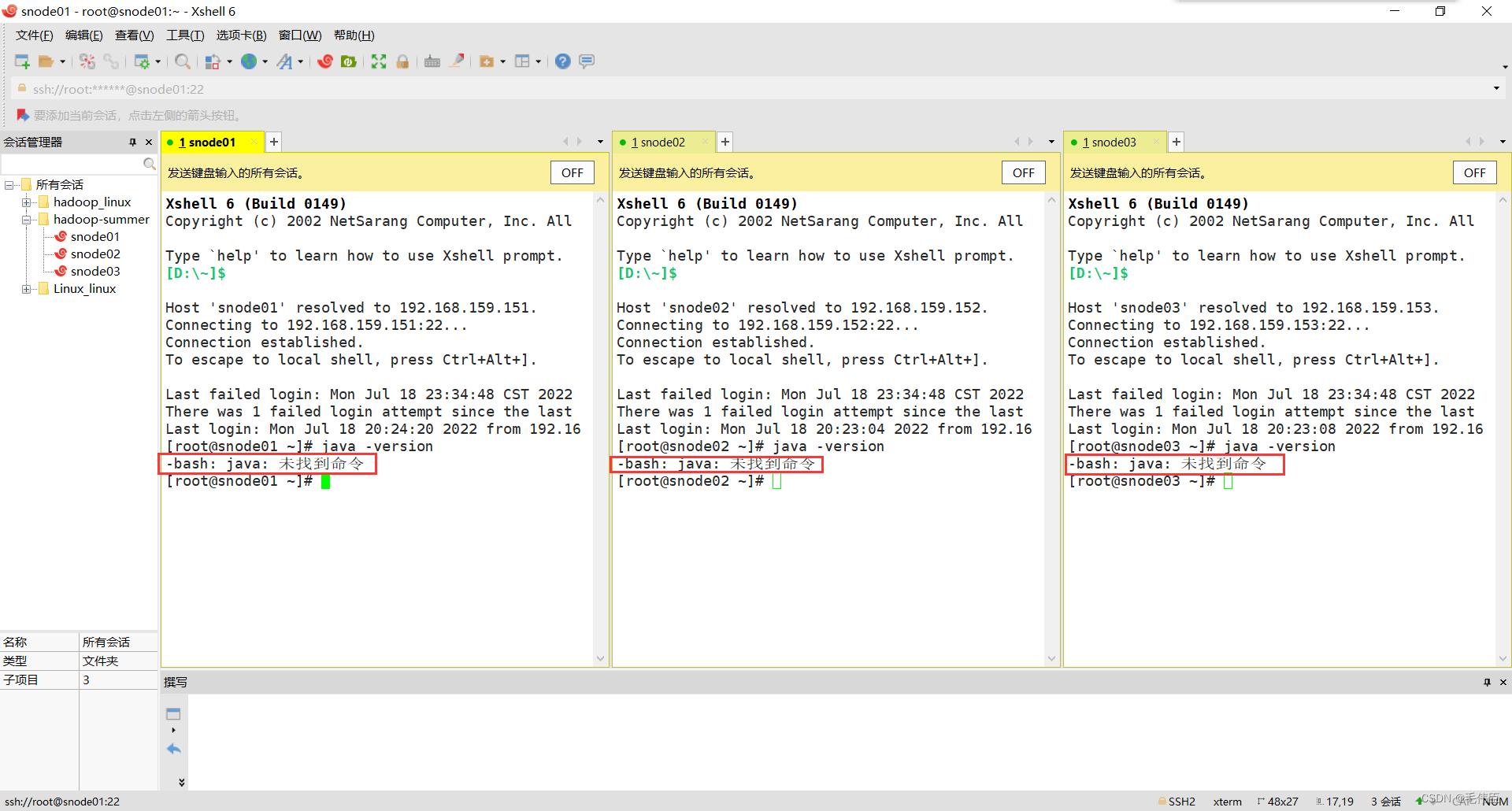Click the Session Manager search field
The height and width of the screenshot is (811, 1512).
pyautogui.click(x=72, y=164)
